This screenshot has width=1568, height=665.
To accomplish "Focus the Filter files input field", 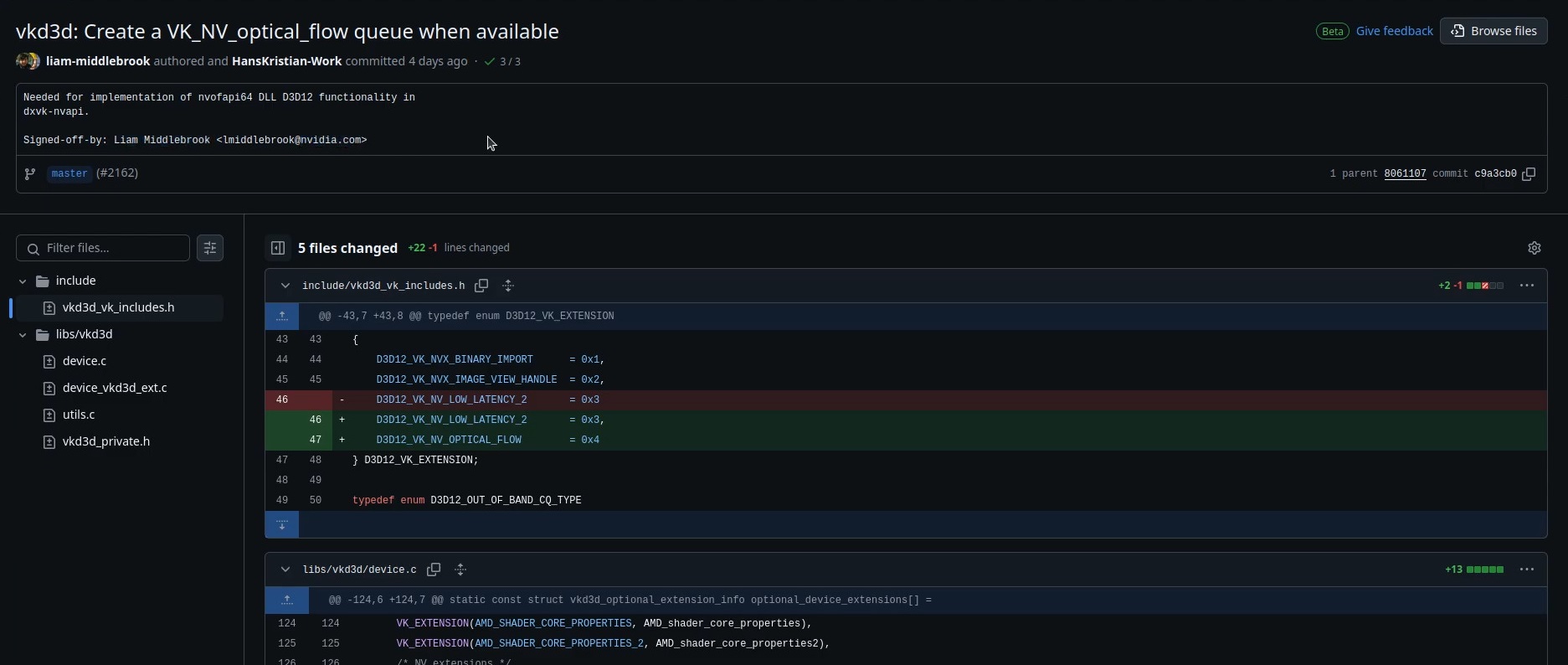I will 103,248.
